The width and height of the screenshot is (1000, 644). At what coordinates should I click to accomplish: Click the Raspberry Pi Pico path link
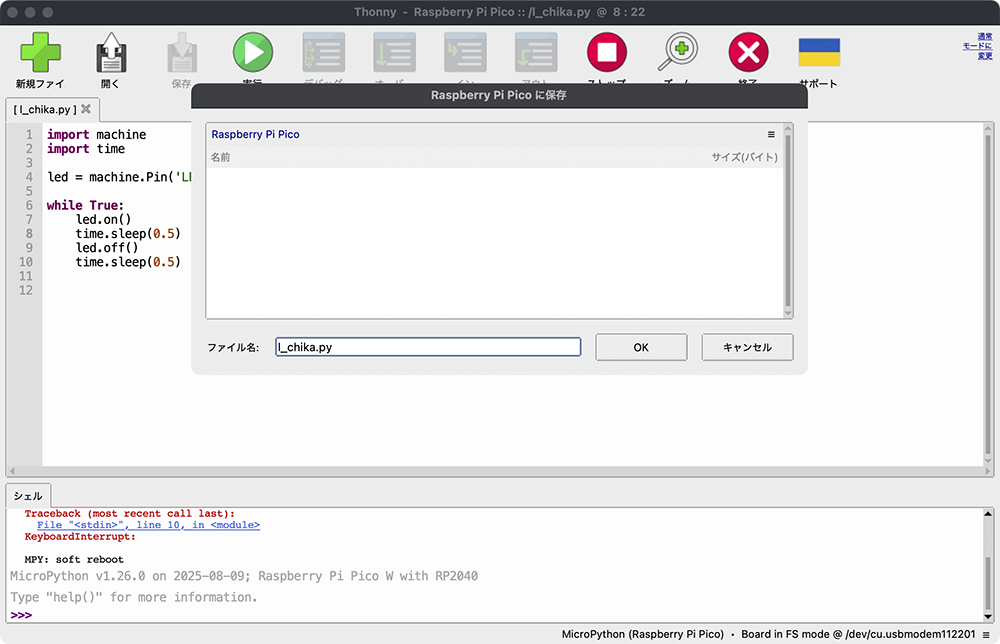(x=255, y=135)
